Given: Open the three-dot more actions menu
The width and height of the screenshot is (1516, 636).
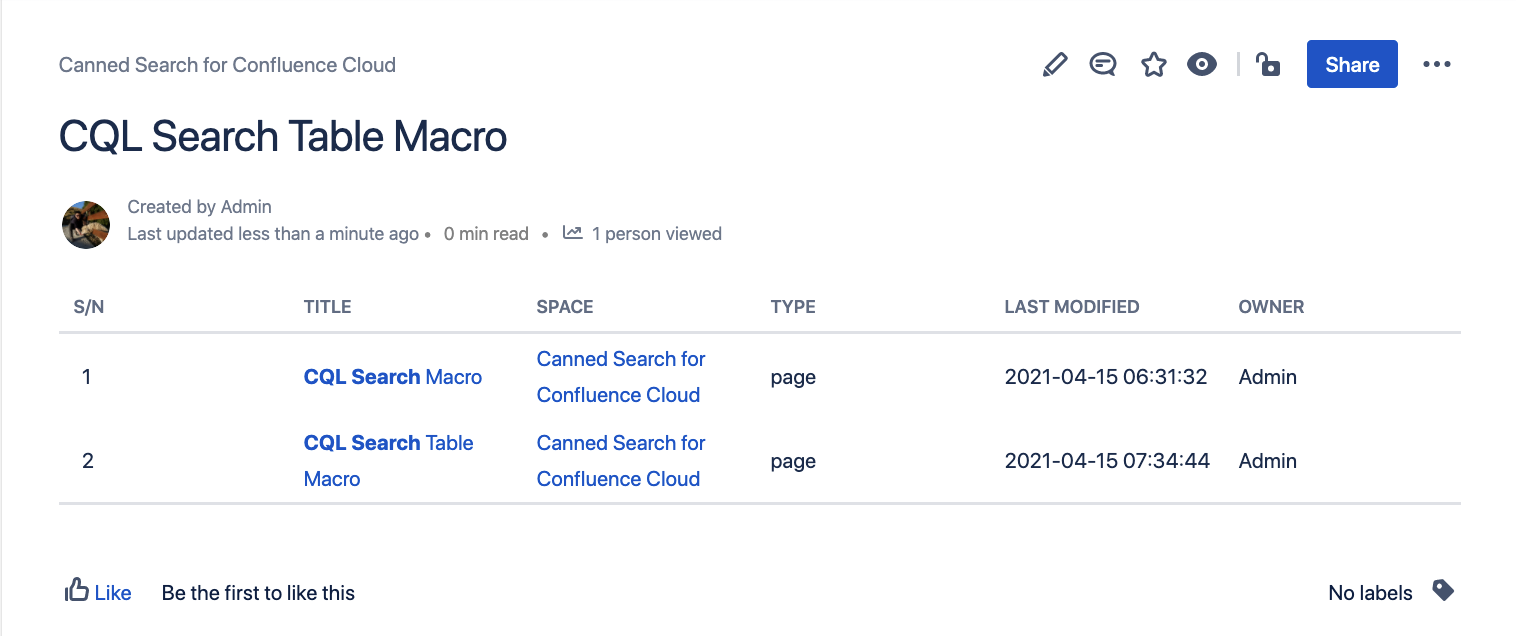Looking at the screenshot, I should [1436, 65].
